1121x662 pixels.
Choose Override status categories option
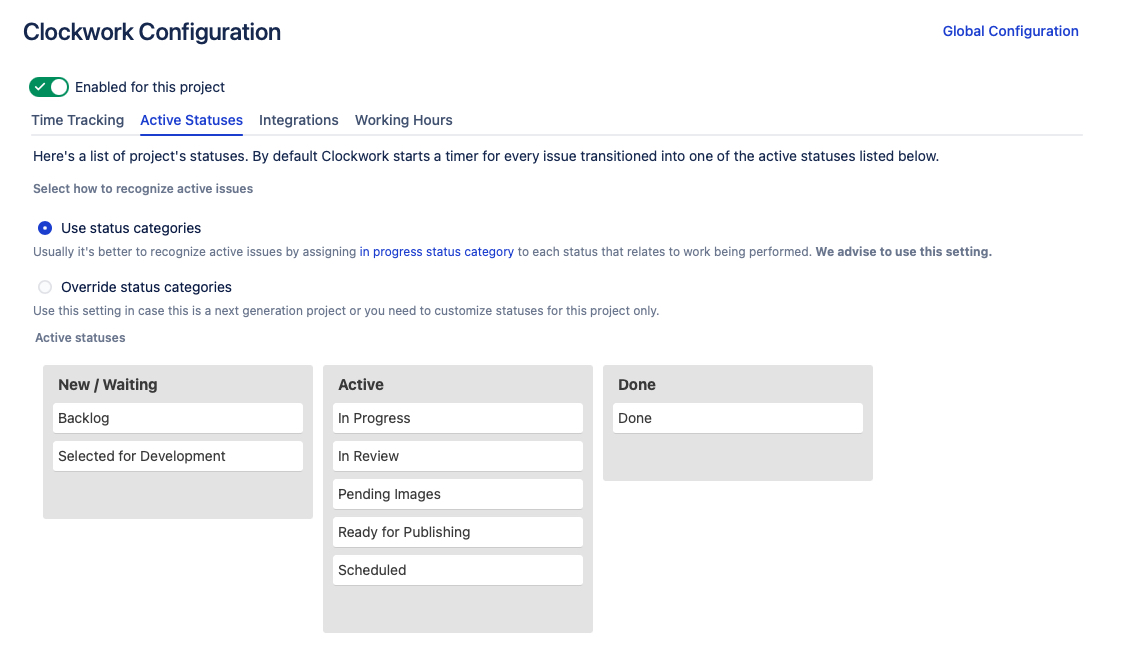click(x=45, y=287)
